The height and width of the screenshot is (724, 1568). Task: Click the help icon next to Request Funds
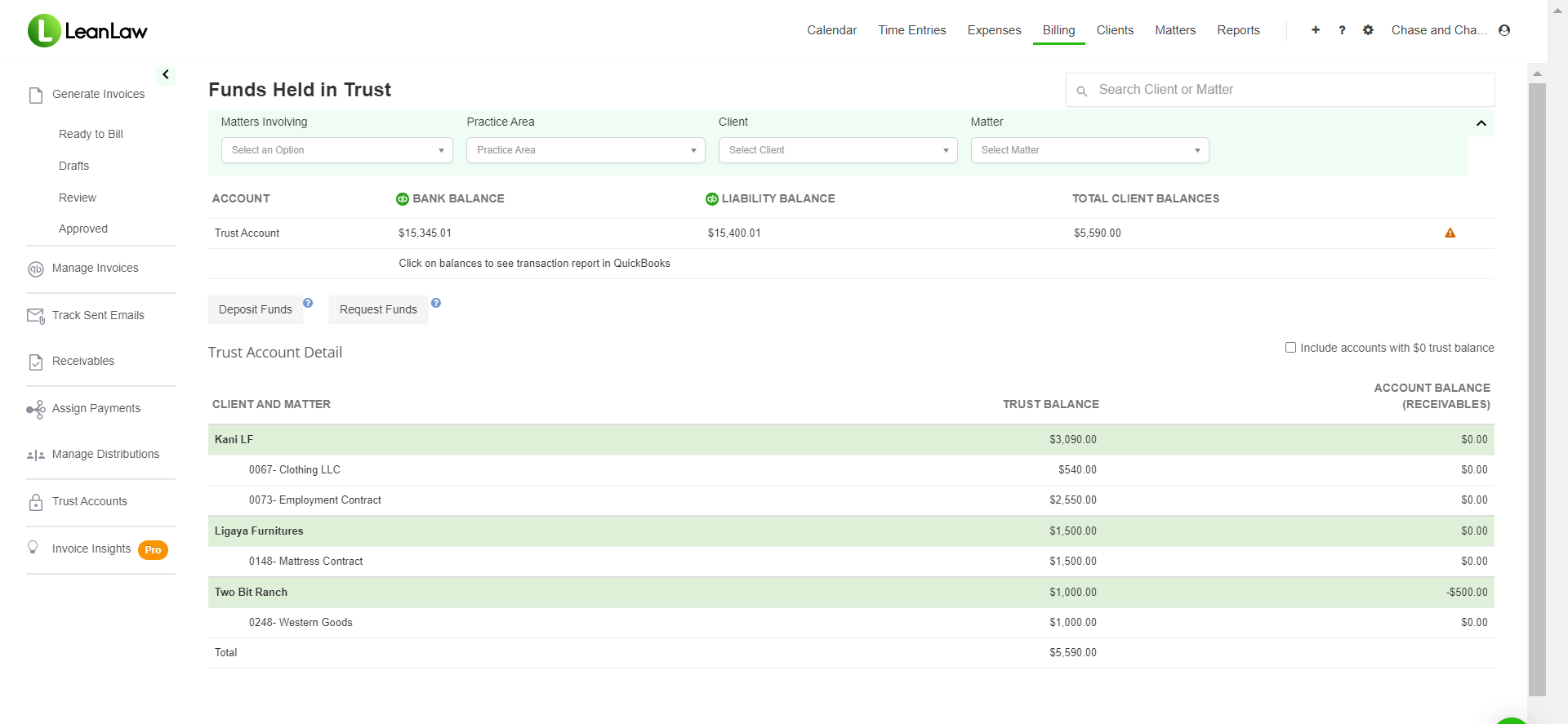(x=436, y=303)
